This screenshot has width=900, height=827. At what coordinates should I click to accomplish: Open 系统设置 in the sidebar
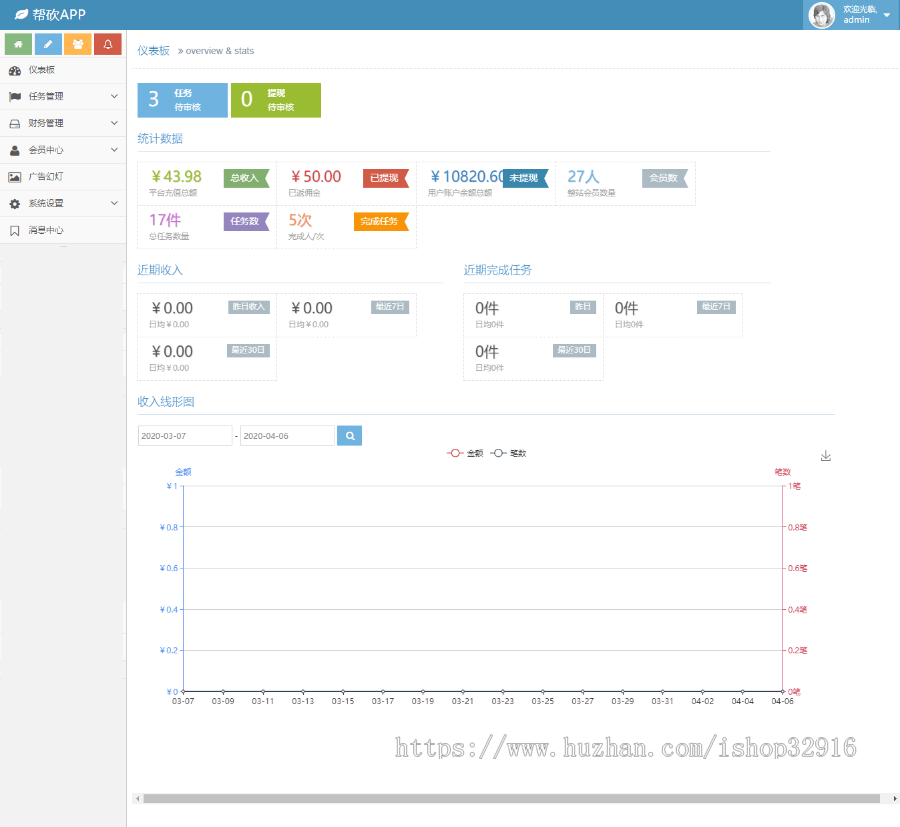coord(63,204)
